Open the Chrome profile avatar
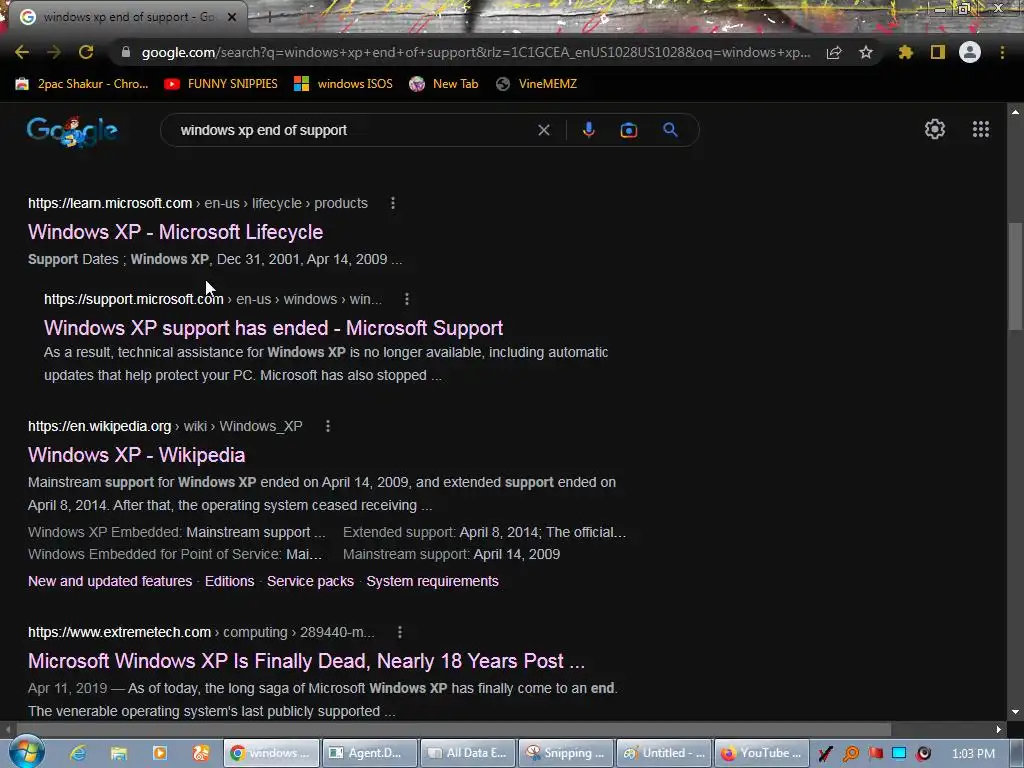Screen dimensions: 1024x768 click(x=970, y=52)
